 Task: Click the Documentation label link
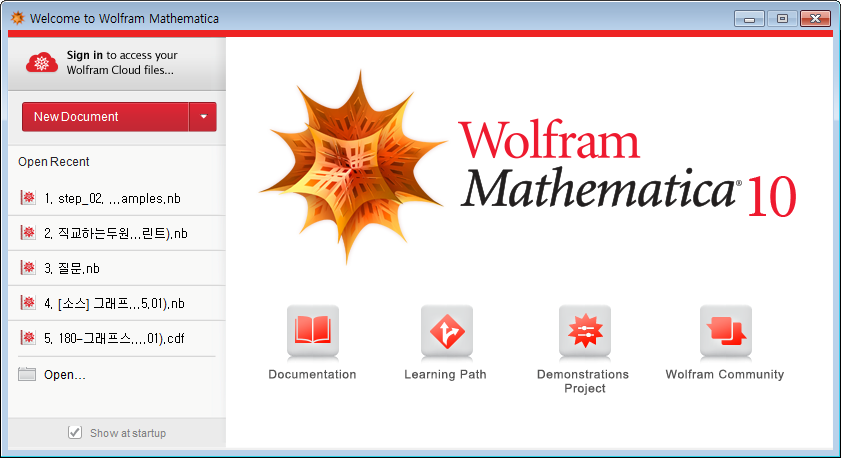coord(312,374)
